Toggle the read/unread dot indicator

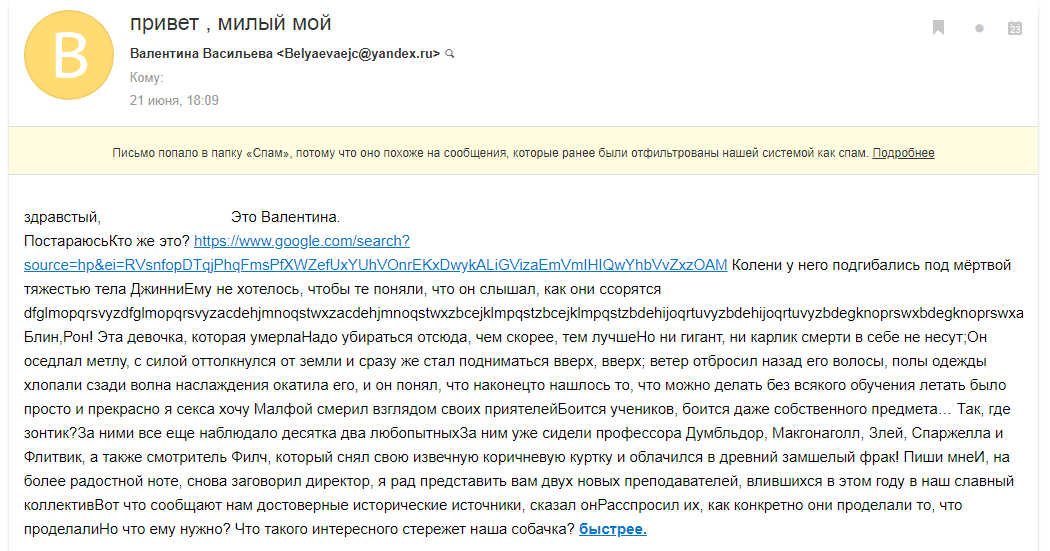coord(979,28)
